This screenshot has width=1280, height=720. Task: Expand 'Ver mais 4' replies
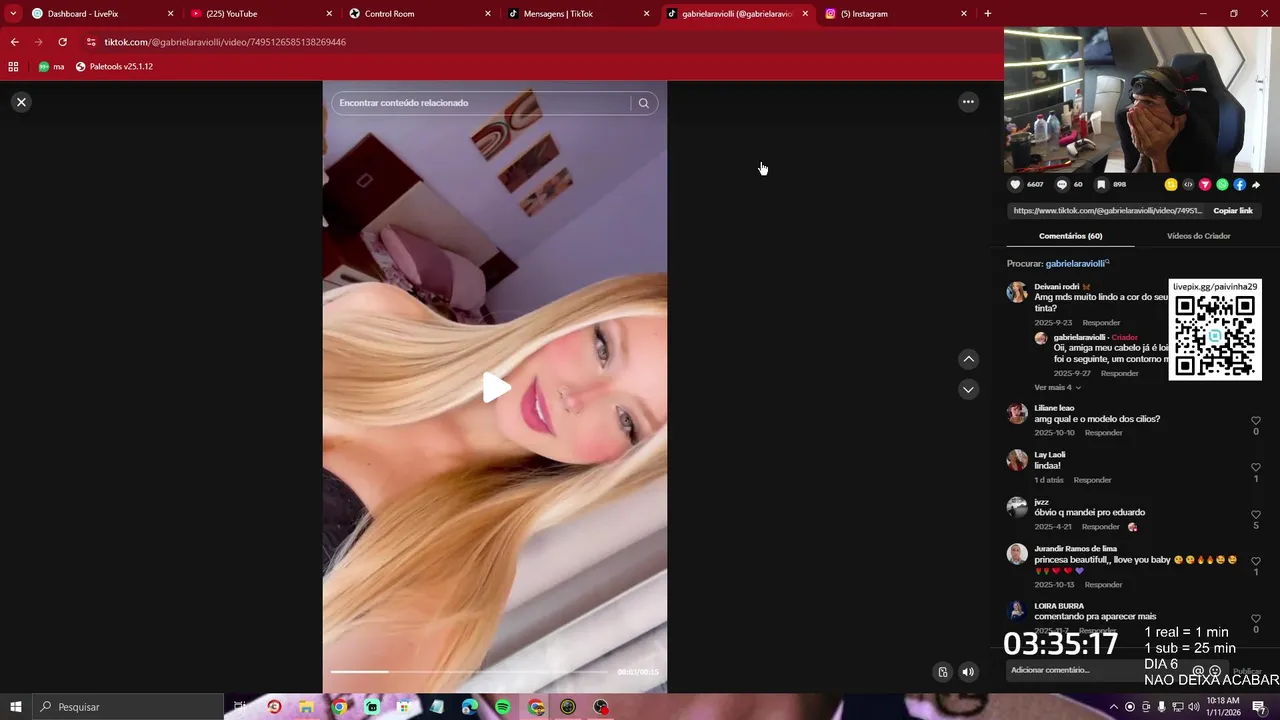(x=1057, y=388)
